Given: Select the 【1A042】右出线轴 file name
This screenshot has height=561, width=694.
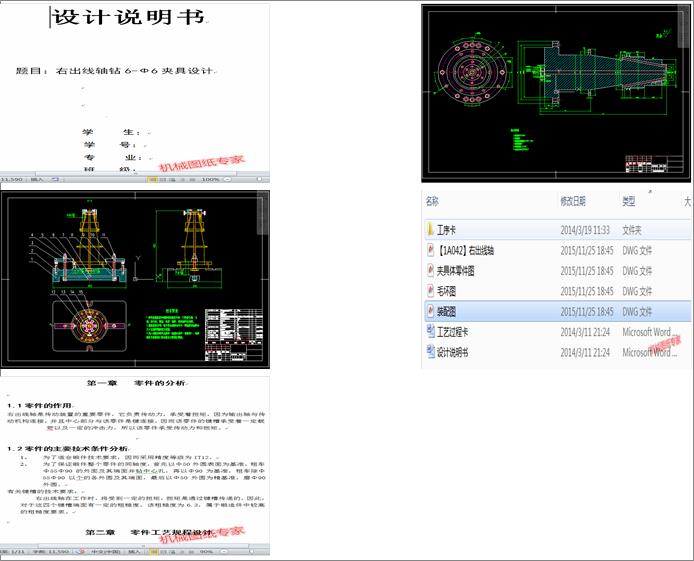Looking at the screenshot, I should [465, 250].
